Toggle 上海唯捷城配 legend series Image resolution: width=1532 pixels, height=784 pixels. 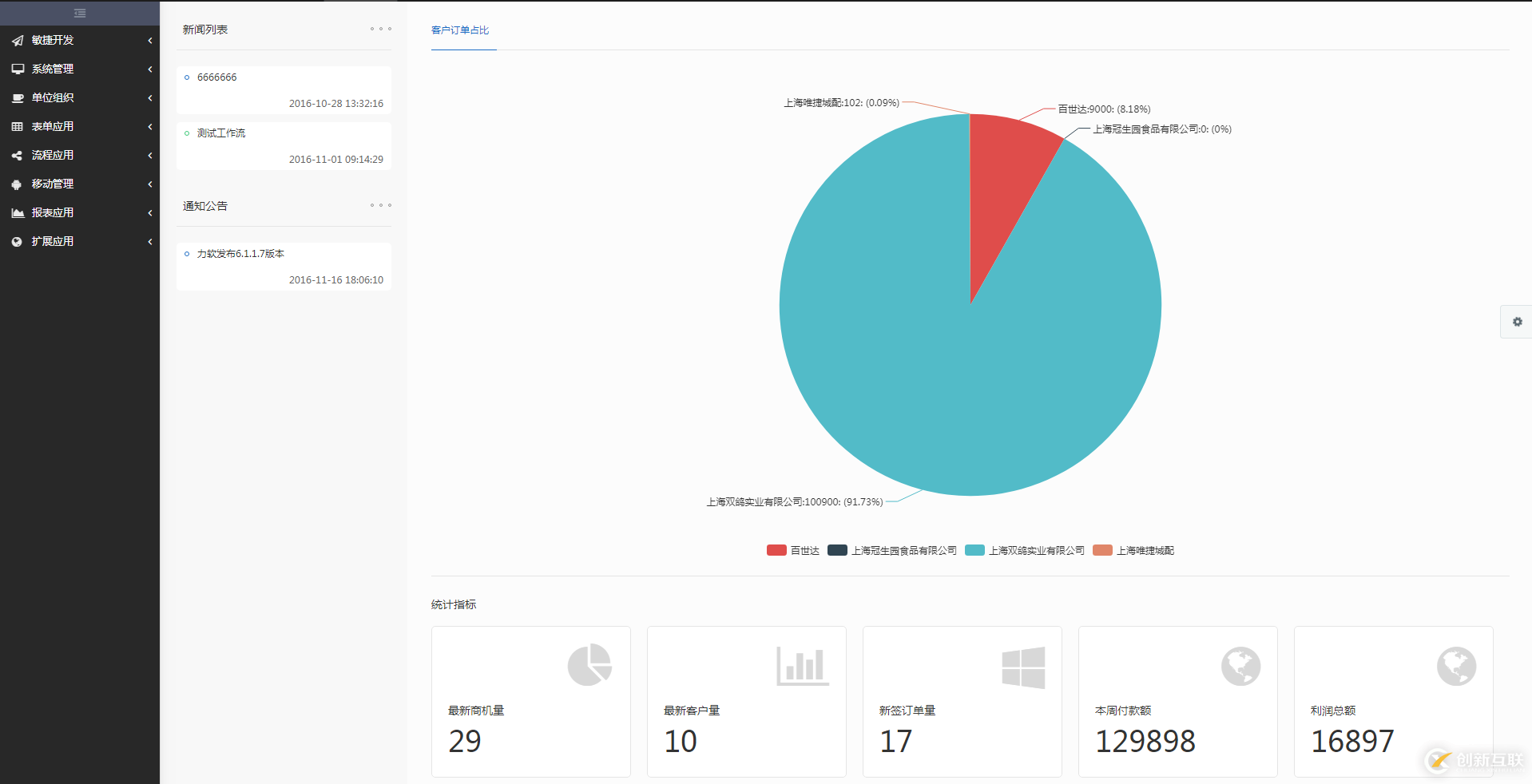(x=1133, y=550)
